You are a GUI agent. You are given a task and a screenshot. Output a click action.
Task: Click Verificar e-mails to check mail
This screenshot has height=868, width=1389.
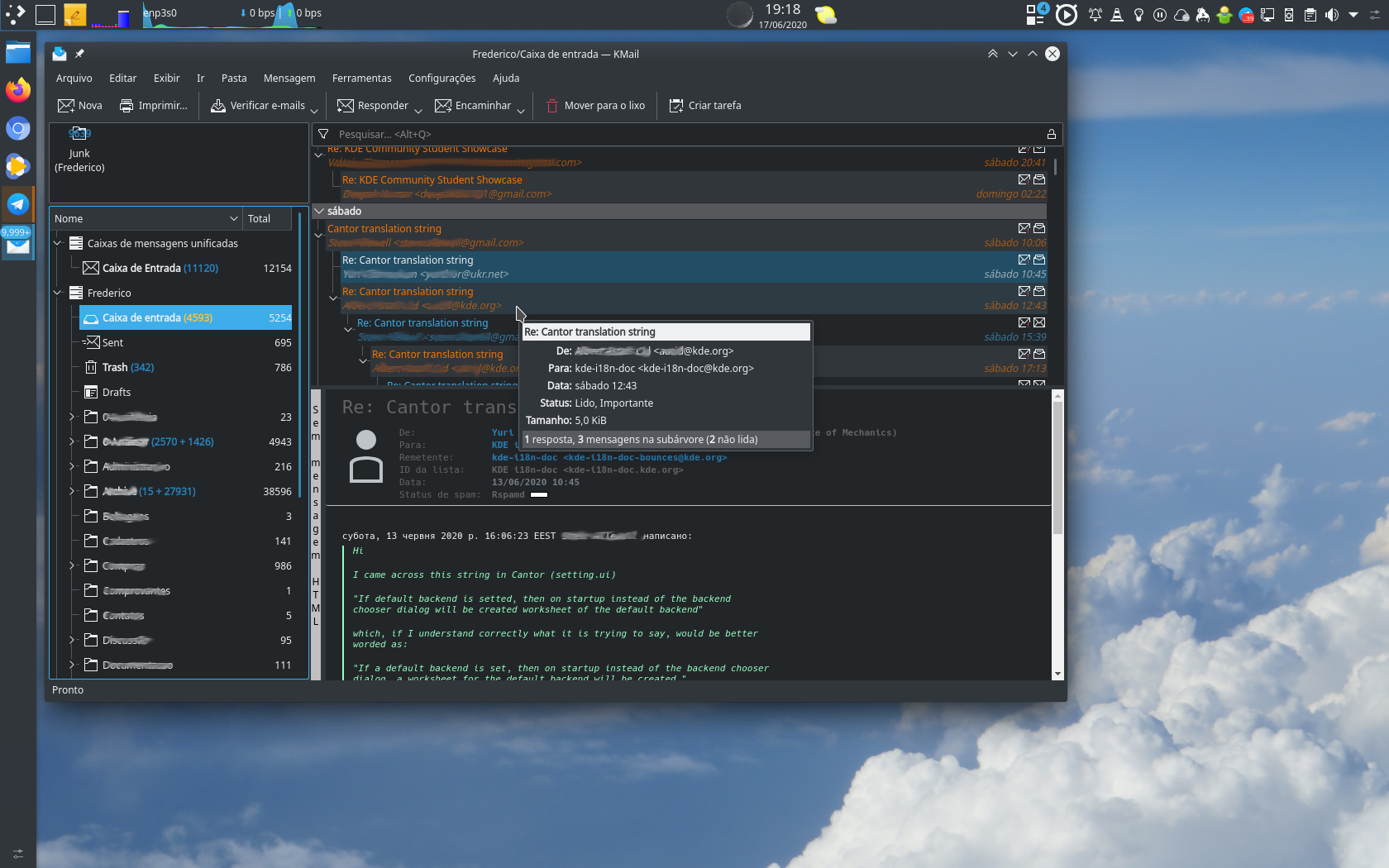click(258, 106)
